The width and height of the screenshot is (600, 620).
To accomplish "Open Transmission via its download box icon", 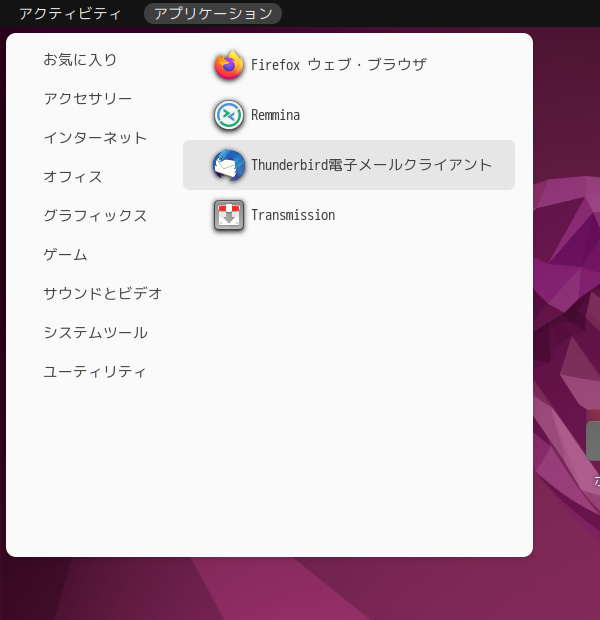I will pyautogui.click(x=229, y=215).
